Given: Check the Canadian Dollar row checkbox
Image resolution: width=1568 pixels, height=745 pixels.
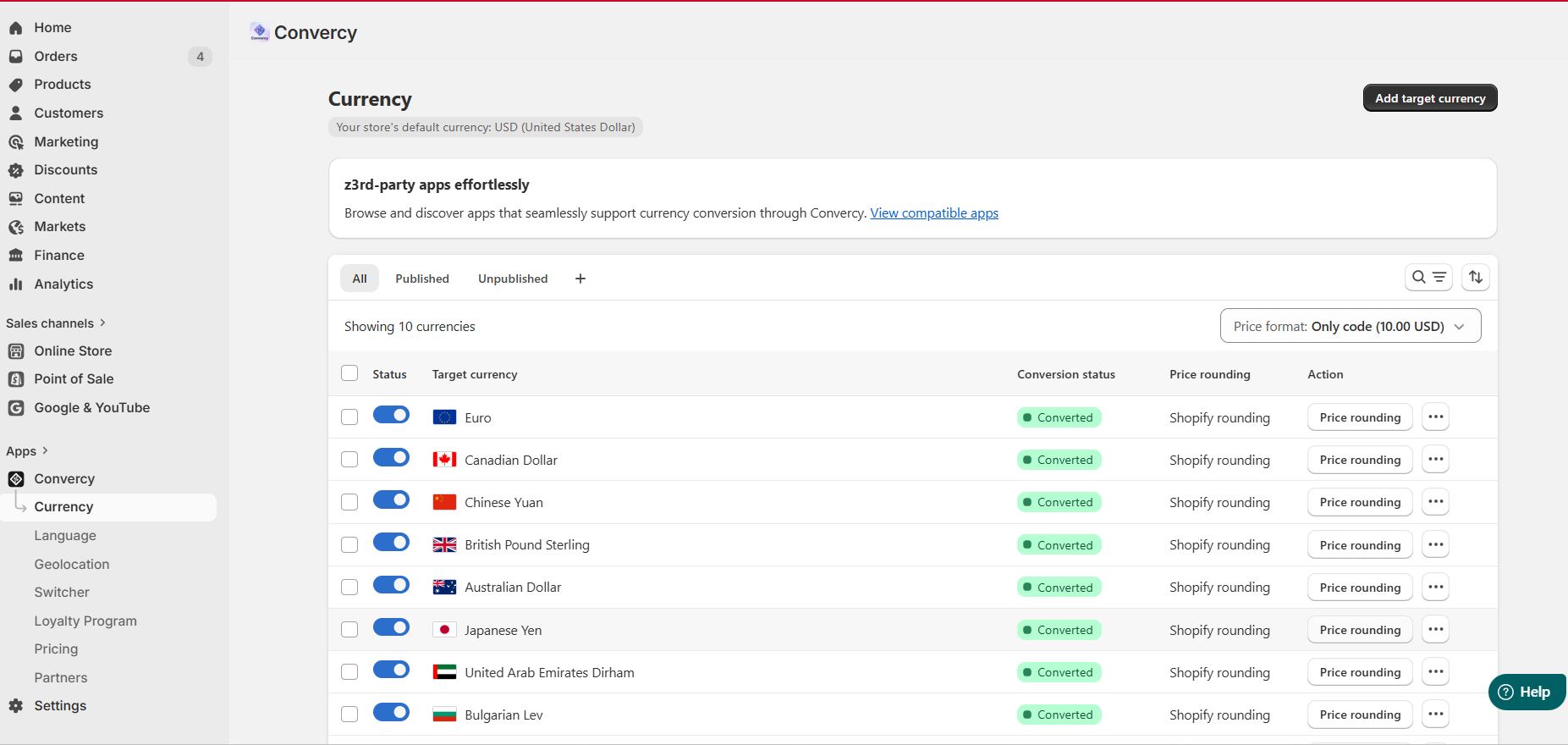Looking at the screenshot, I should [349, 459].
